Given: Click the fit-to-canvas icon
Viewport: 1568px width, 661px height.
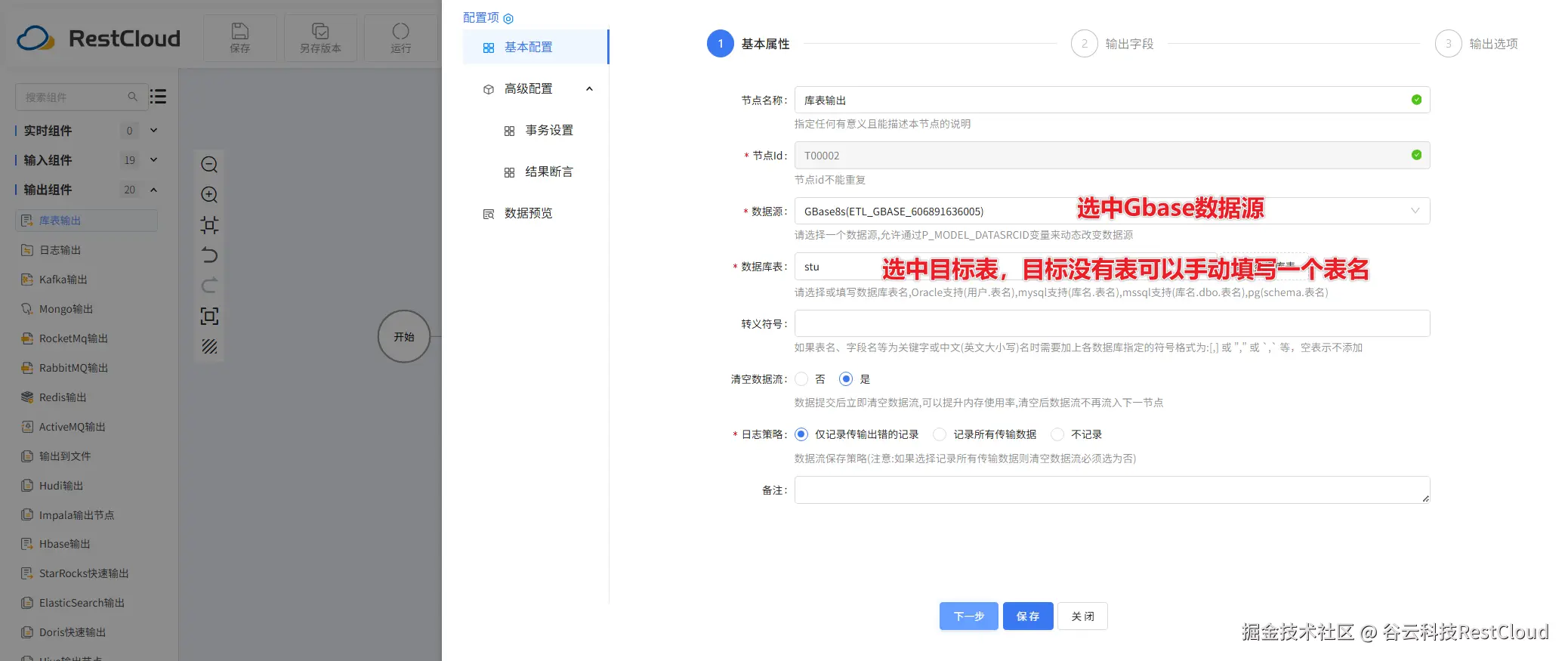Looking at the screenshot, I should point(209,225).
